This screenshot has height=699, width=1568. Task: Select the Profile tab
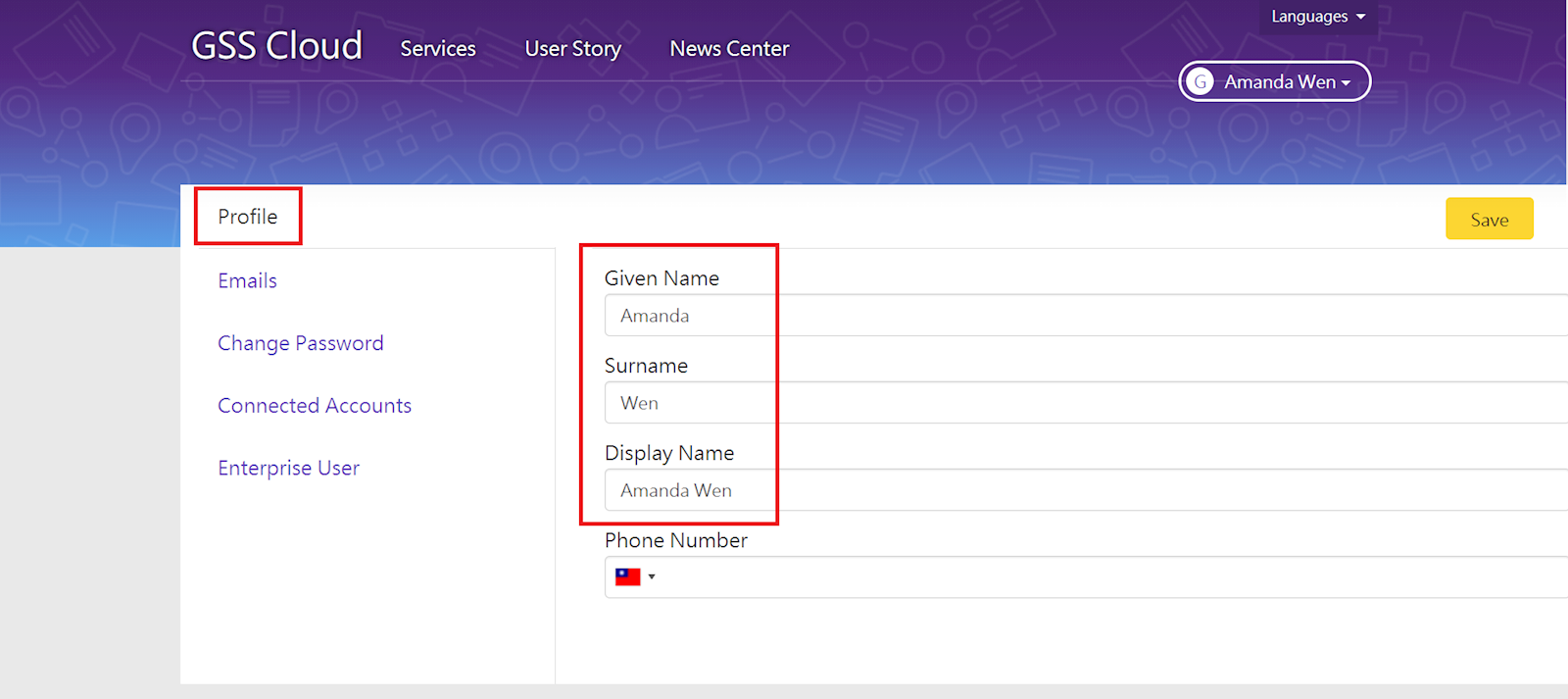pyautogui.click(x=248, y=217)
